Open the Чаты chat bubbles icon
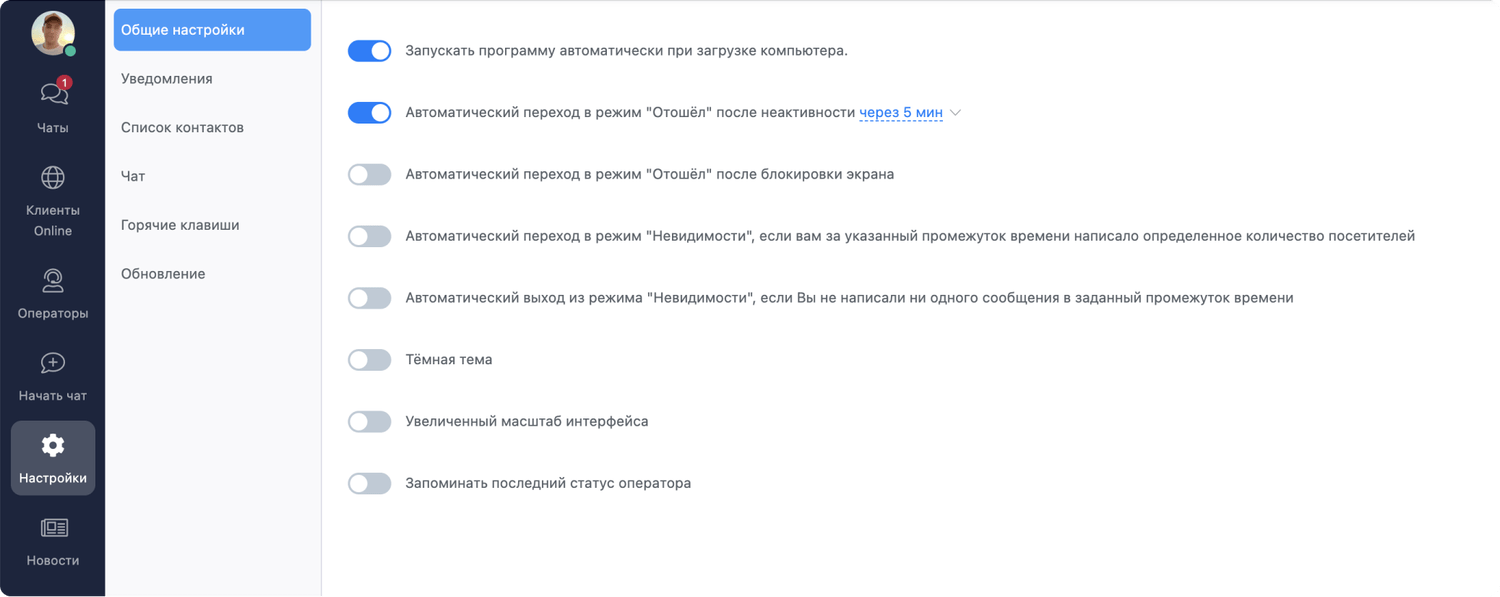This screenshot has width=1500, height=597. (x=53, y=94)
